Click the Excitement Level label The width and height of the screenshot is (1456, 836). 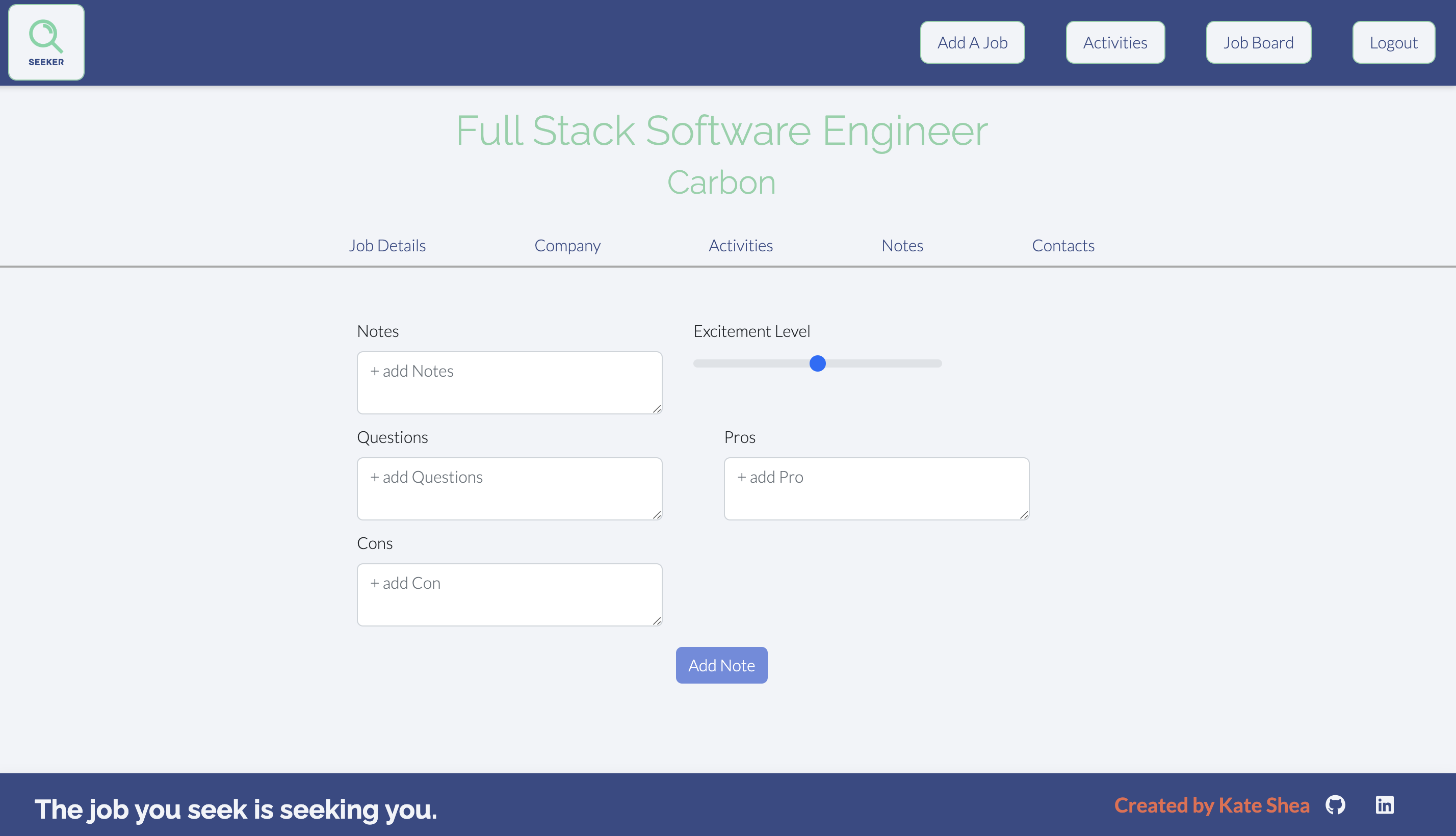pyautogui.click(x=751, y=331)
